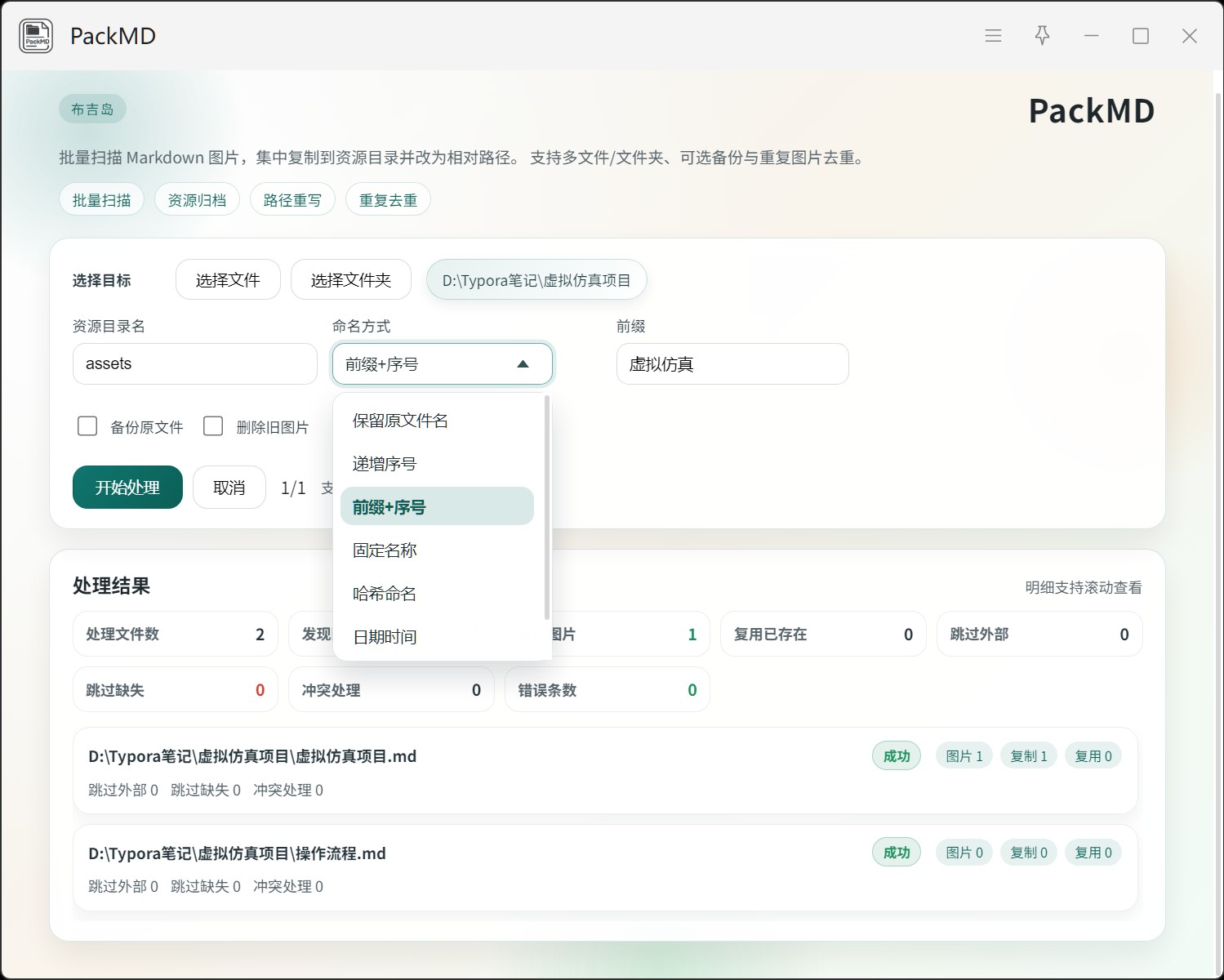
Task: Pick 日期时间 in the naming list
Action: 385,637
